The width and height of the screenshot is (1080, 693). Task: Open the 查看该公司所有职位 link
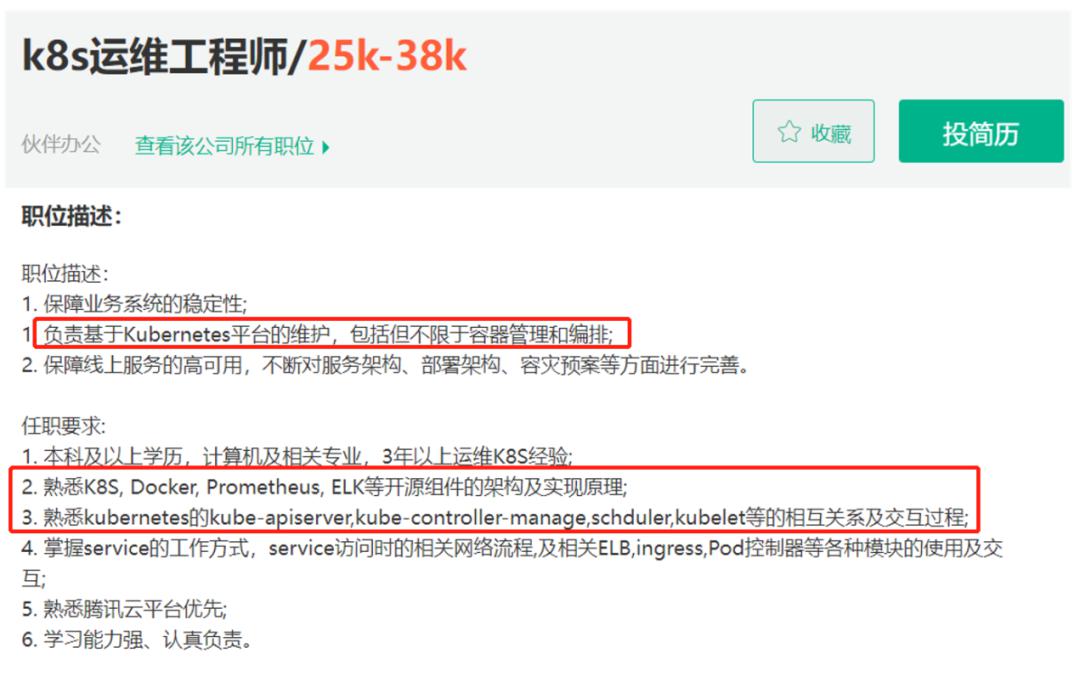coord(225,146)
